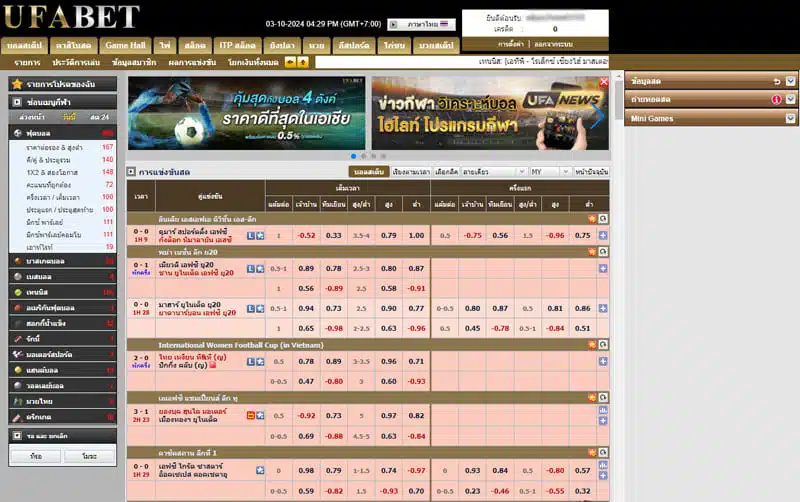Click the bar chart icon on the 3-1 match row

[603, 410]
